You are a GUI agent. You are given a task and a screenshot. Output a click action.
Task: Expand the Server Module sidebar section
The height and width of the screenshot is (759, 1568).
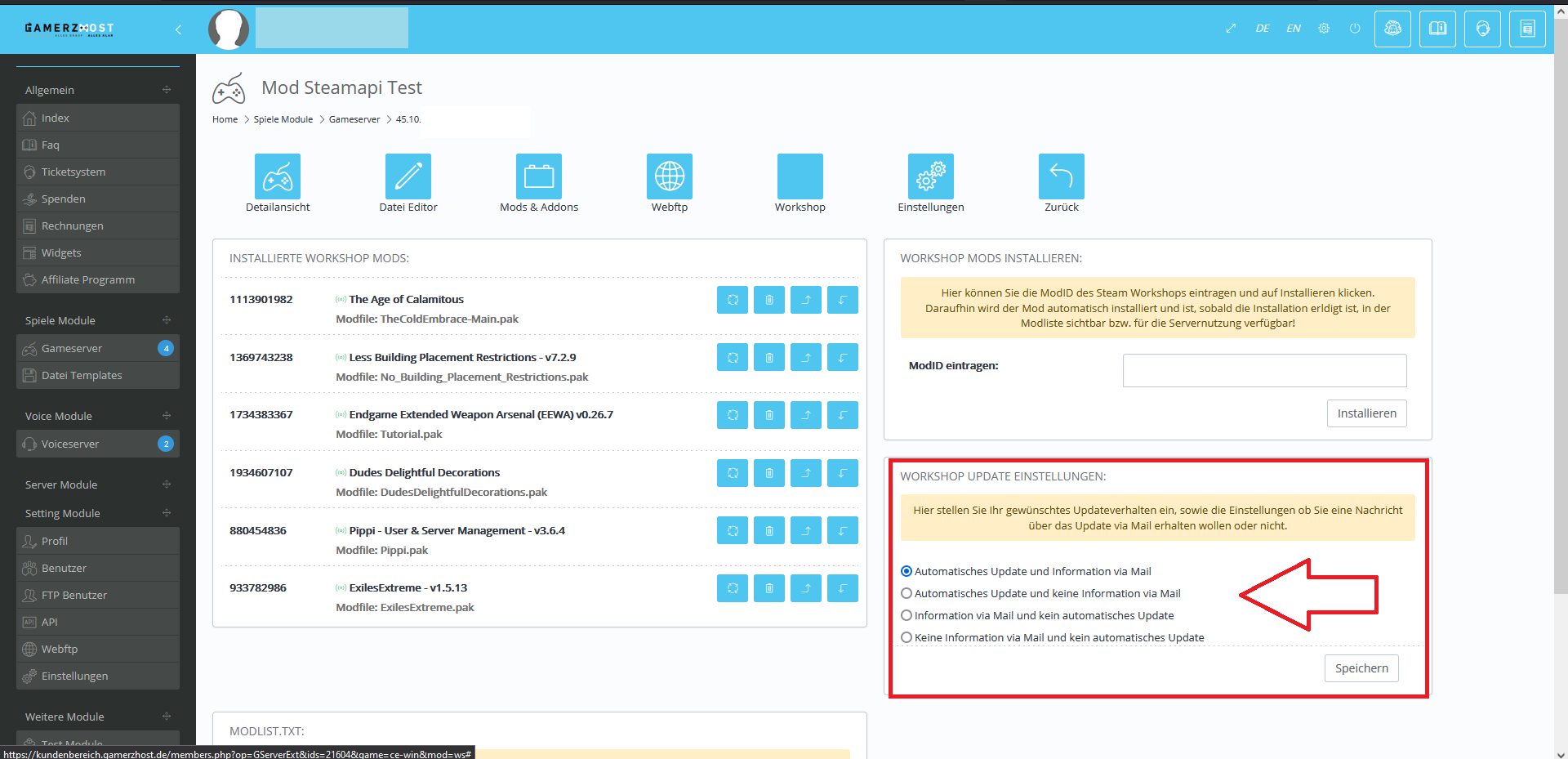(x=167, y=484)
